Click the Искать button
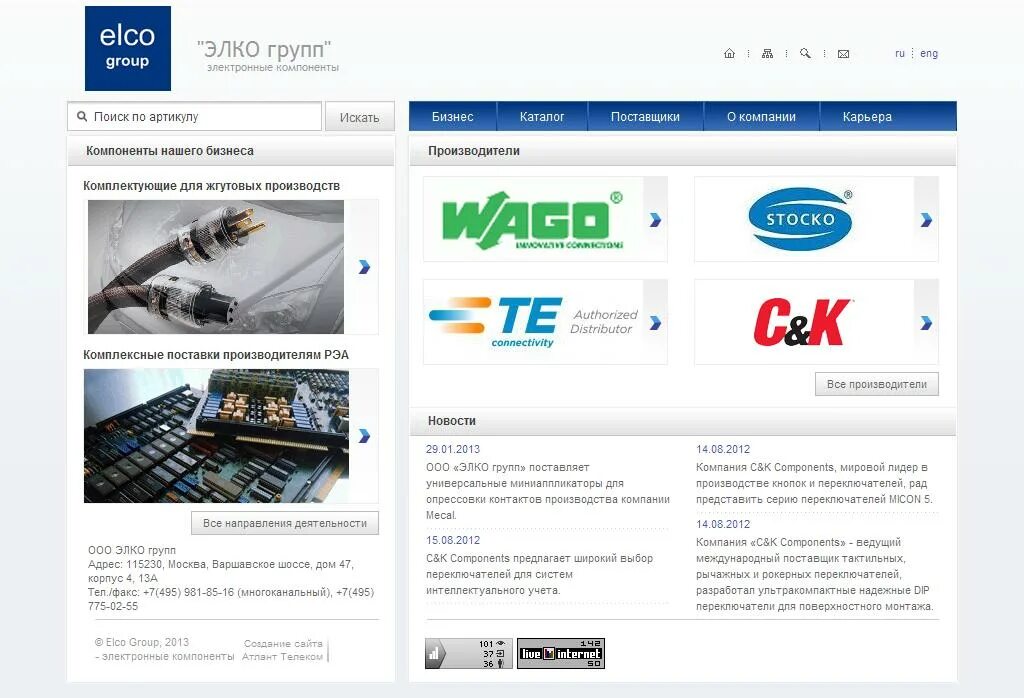The height and width of the screenshot is (698, 1024). 360,117
